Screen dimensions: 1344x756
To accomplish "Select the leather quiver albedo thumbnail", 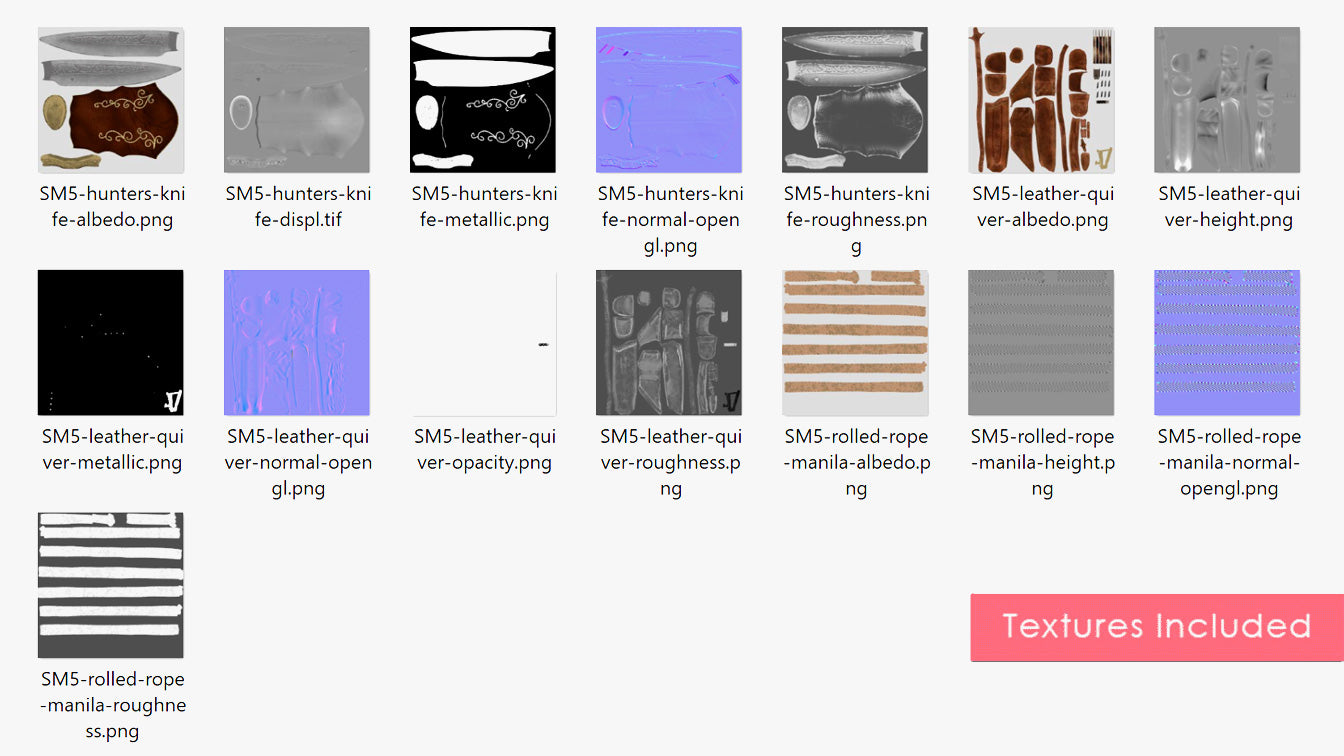I will tap(1041, 100).
